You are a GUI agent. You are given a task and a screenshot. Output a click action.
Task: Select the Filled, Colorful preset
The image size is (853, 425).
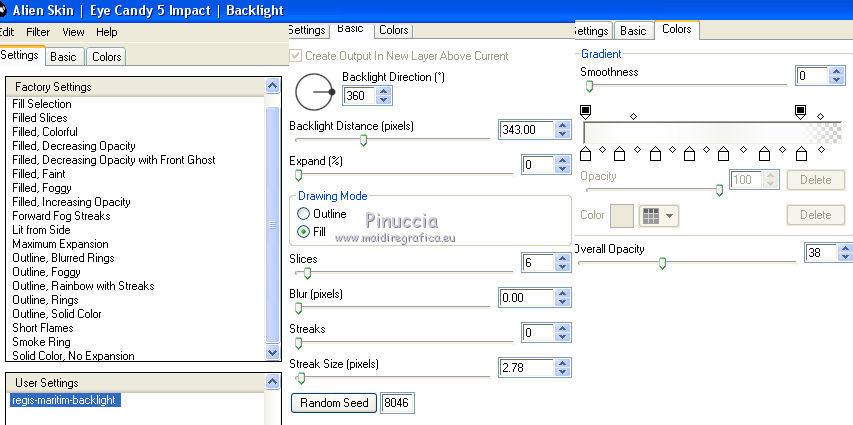[45, 132]
